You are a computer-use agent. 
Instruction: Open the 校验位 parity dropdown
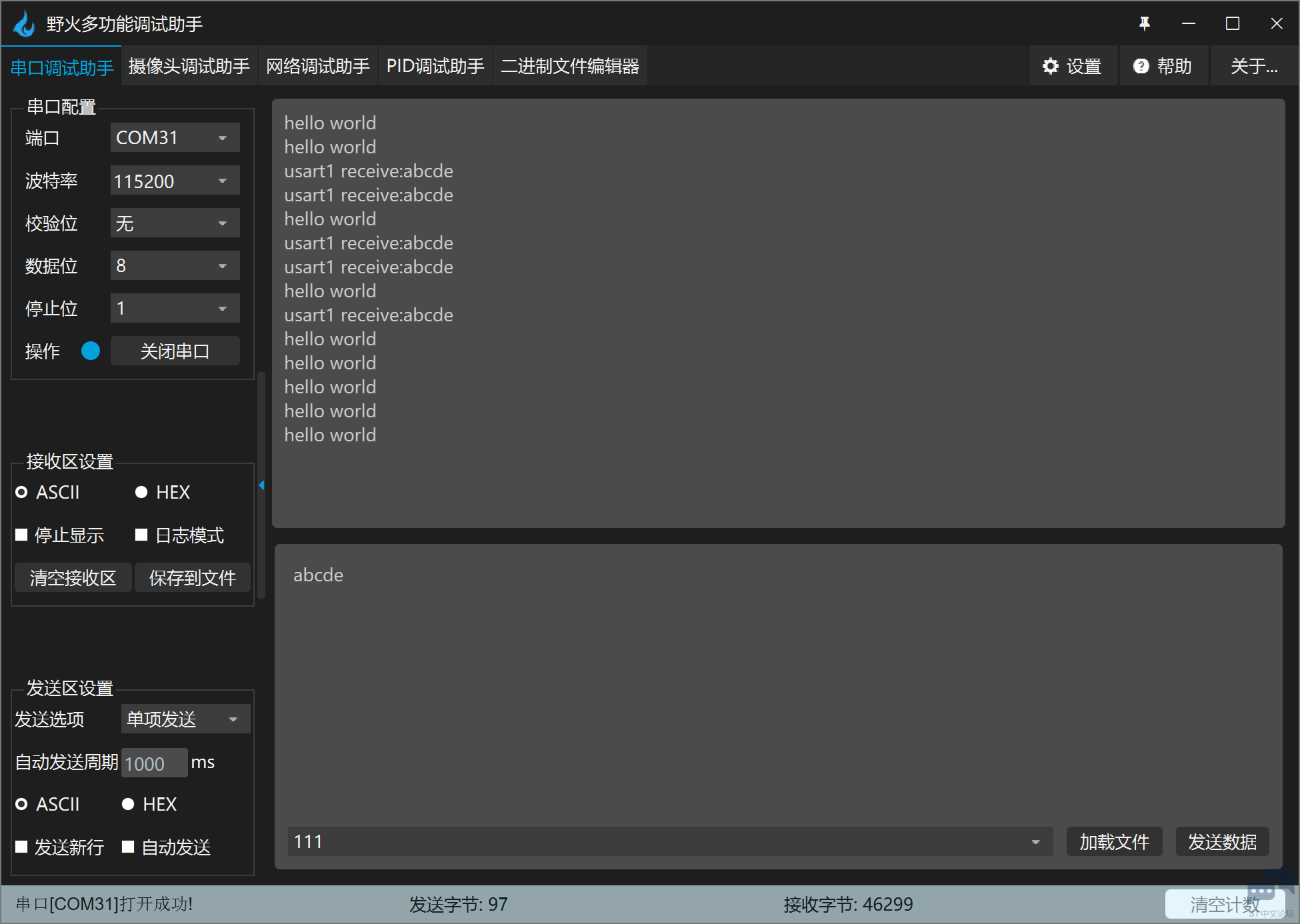[x=175, y=223]
